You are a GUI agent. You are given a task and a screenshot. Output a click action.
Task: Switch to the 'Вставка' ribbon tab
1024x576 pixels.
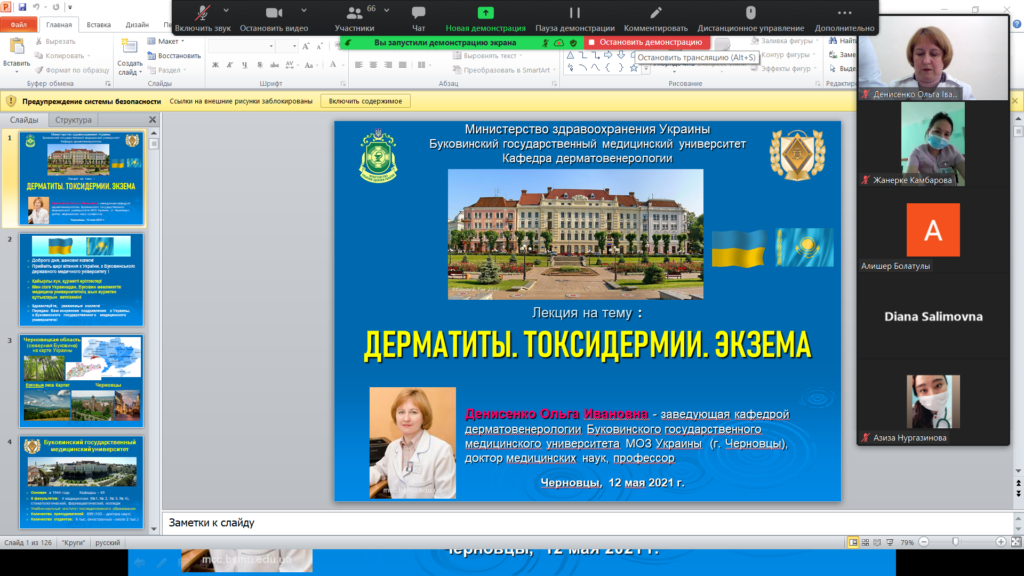coord(99,24)
